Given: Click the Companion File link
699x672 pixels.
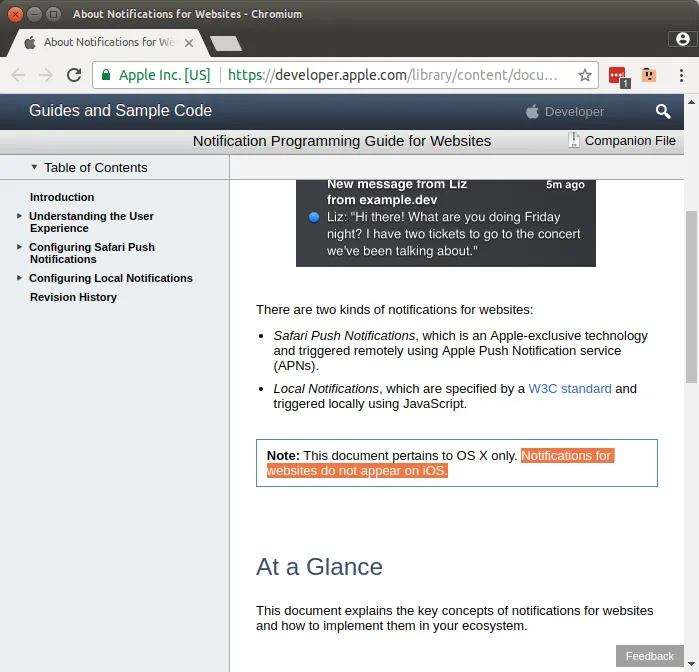Looking at the screenshot, I should click(630, 140).
